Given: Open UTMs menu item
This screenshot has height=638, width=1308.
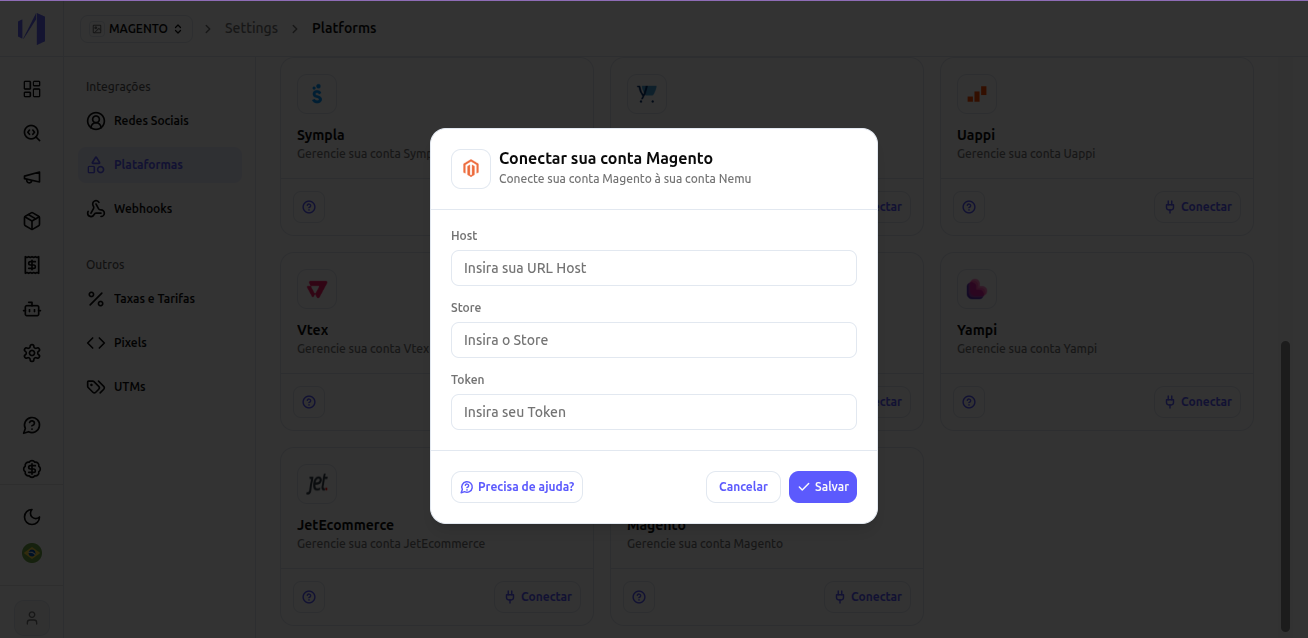Looking at the screenshot, I should pos(160,387).
